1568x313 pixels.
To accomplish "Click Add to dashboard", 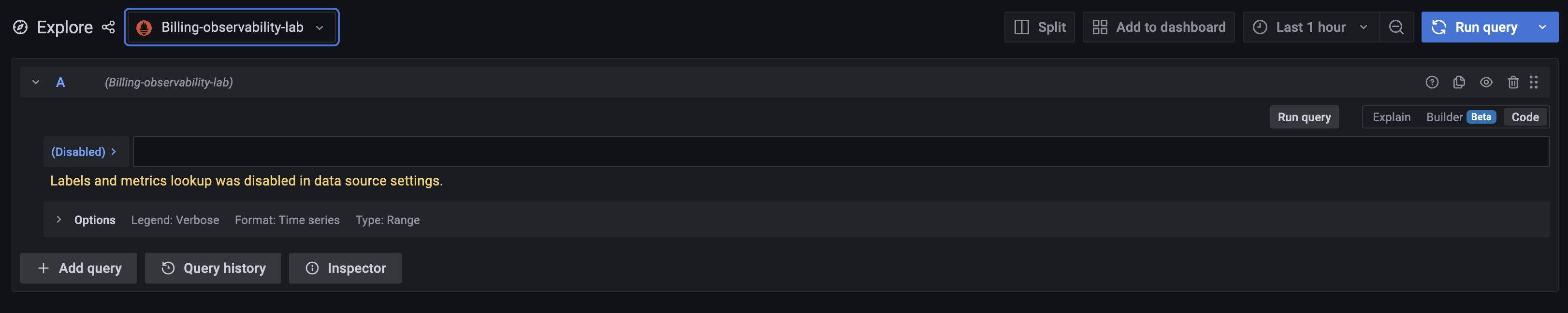I will tap(1158, 27).
